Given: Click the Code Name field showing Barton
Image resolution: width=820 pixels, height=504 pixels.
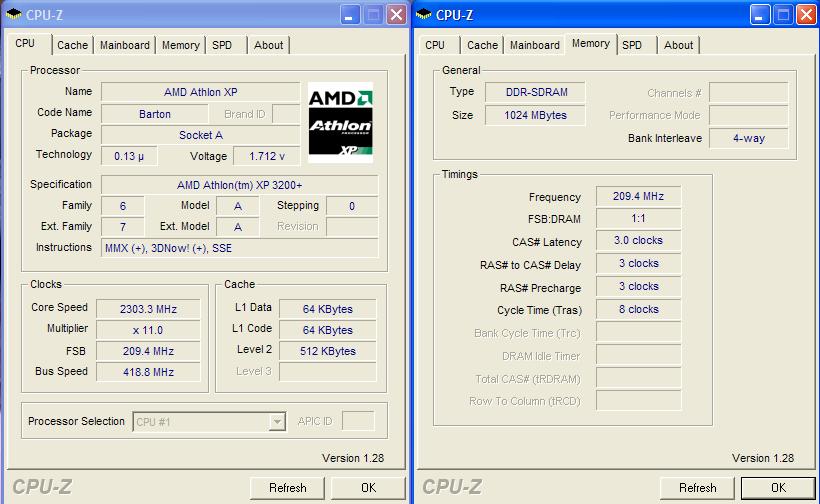Looking at the screenshot, I should tap(155, 114).
